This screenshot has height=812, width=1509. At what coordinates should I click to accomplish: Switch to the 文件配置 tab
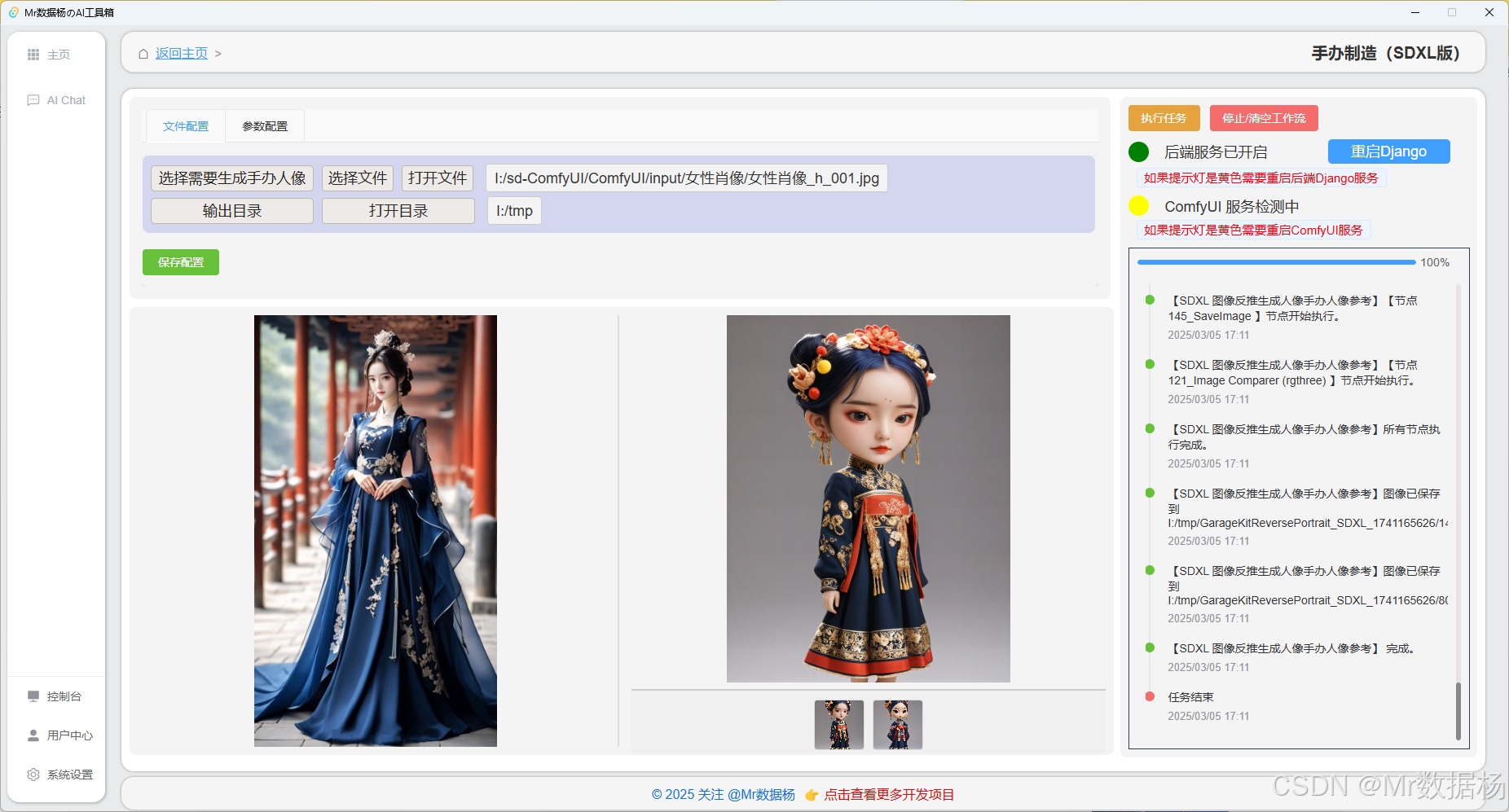(x=186, y=126)
